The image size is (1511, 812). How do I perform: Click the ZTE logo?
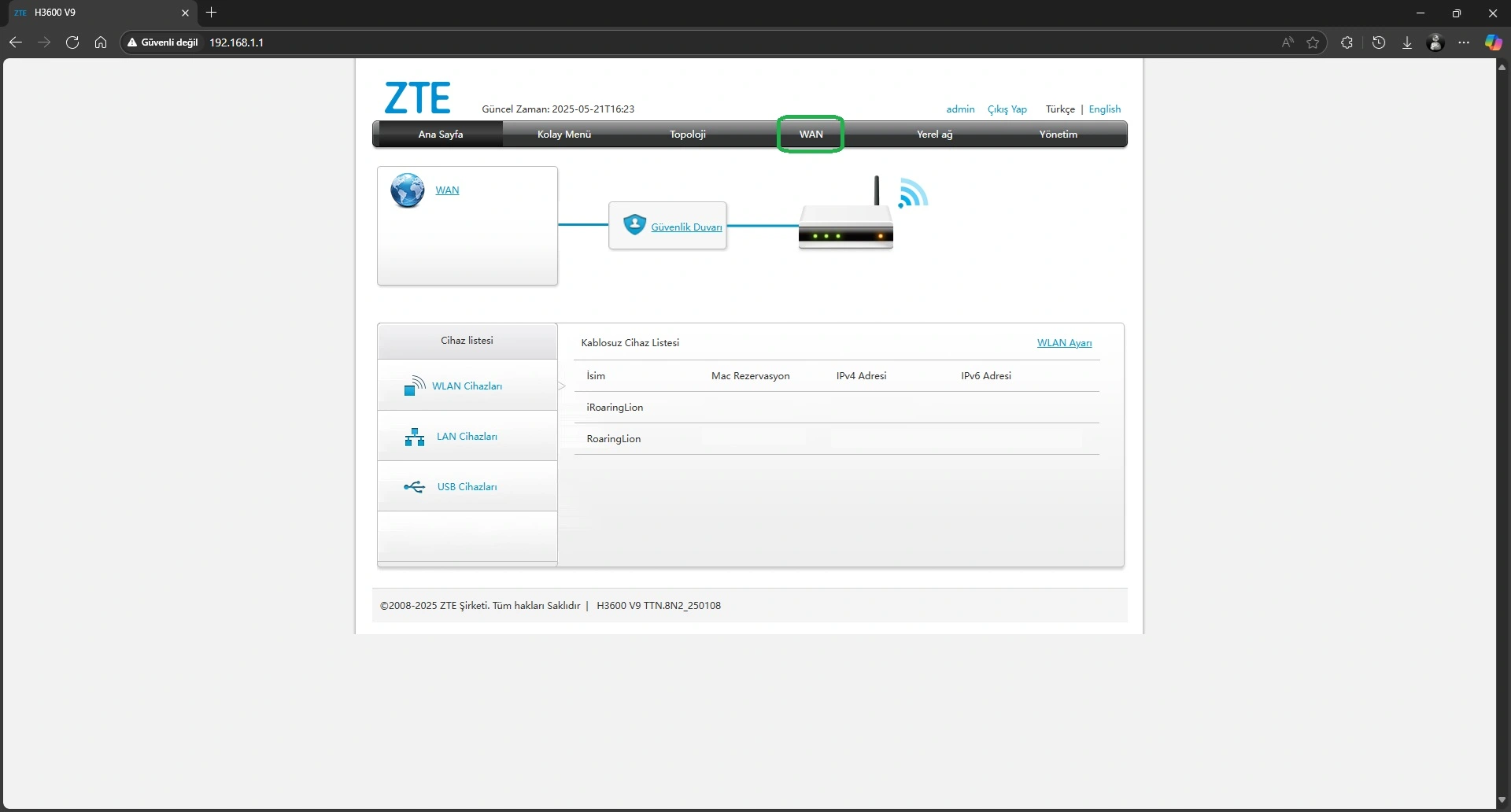click(417, 98)
